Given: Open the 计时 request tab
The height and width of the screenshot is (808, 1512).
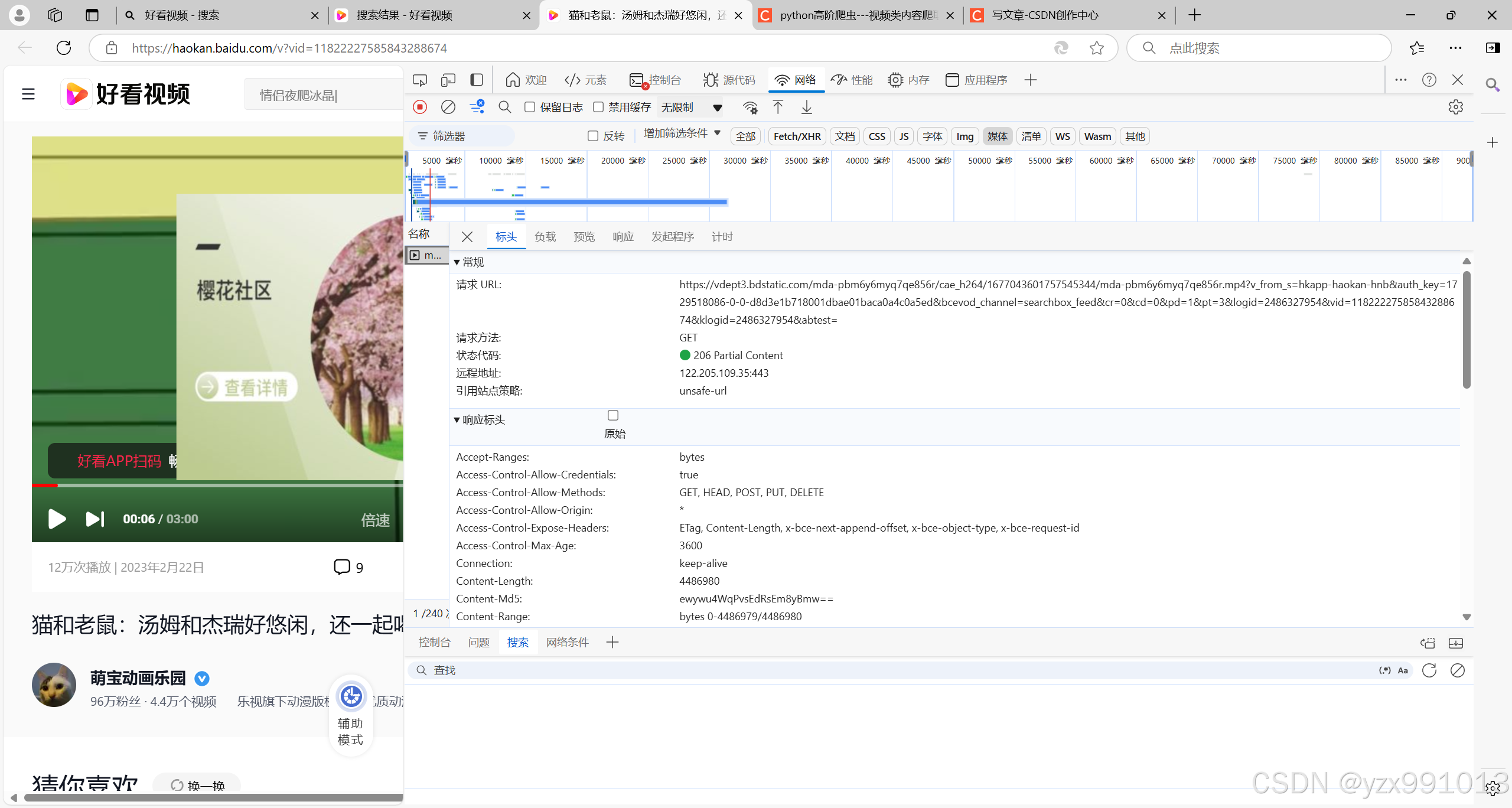Looking at the screenshot, I should coord(722,237).
